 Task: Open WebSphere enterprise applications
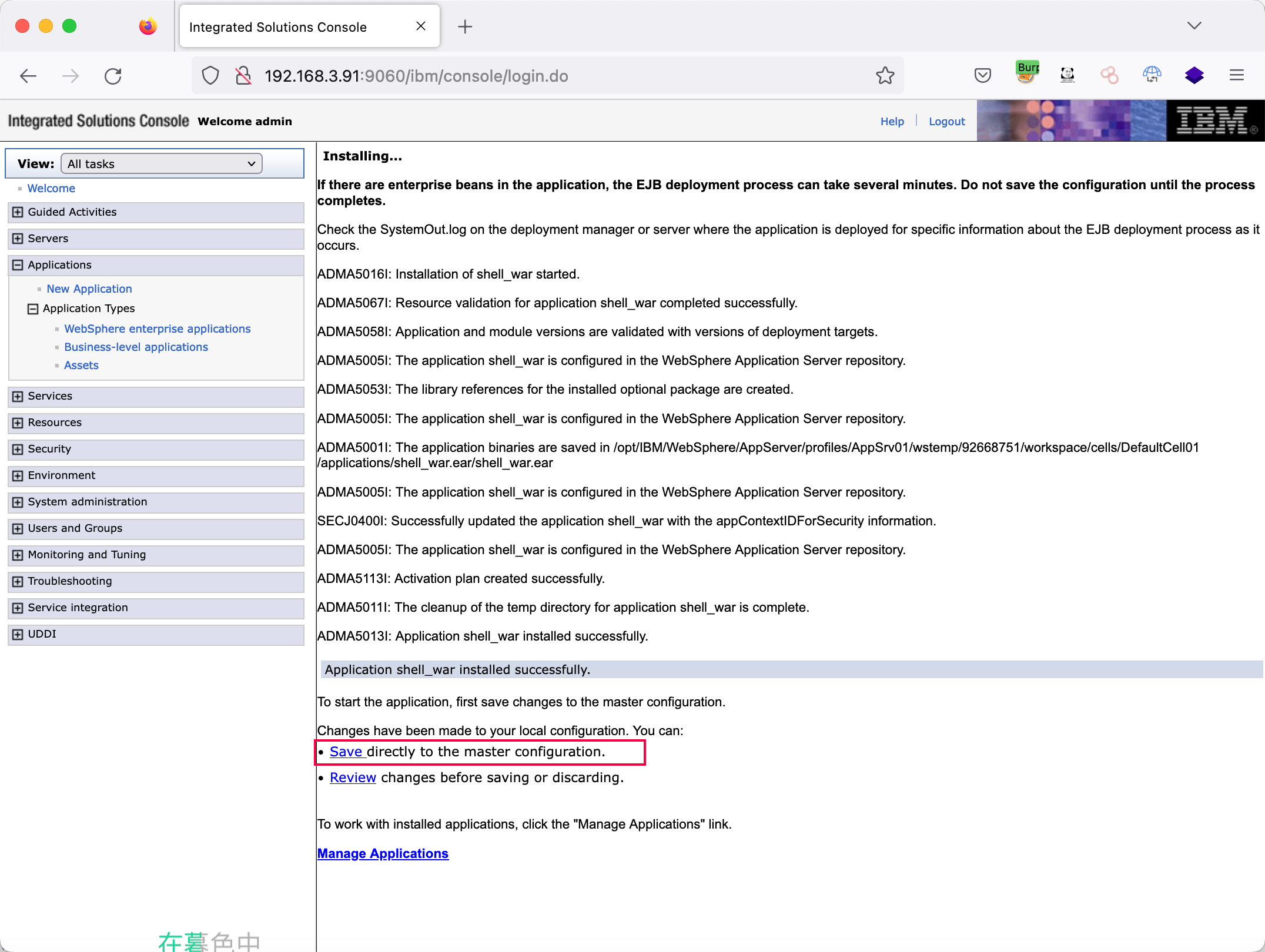coord(157,329)
